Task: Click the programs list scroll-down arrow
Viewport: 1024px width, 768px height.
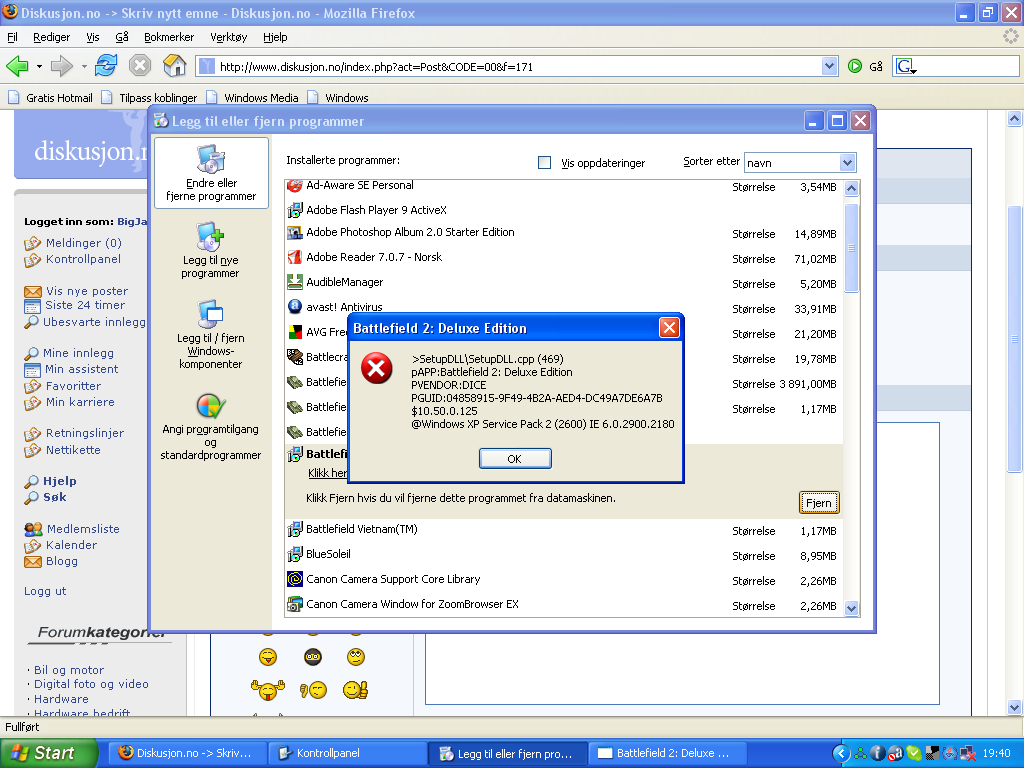Action: coord(851,608)
